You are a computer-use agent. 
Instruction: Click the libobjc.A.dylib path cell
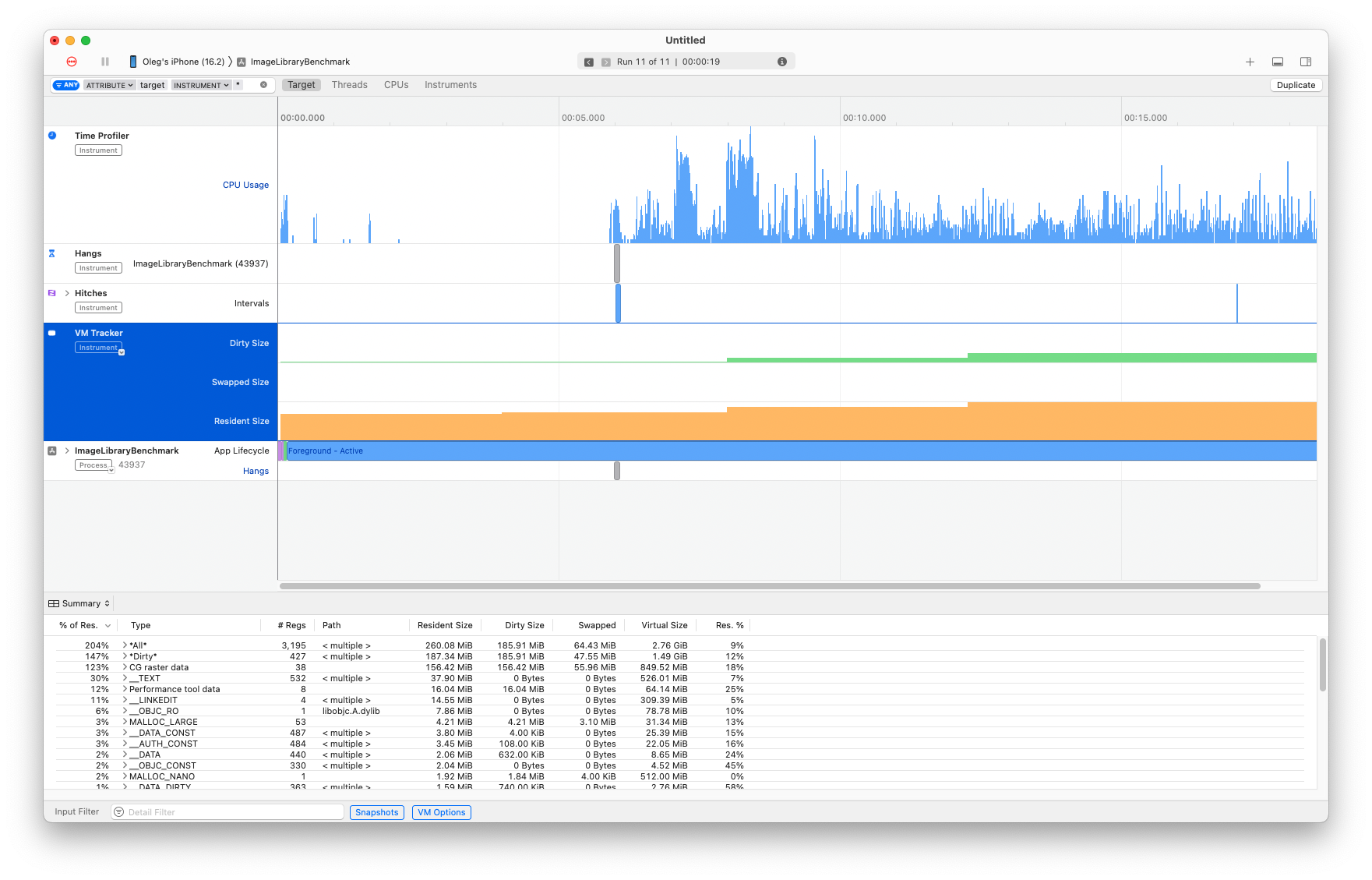351,711
